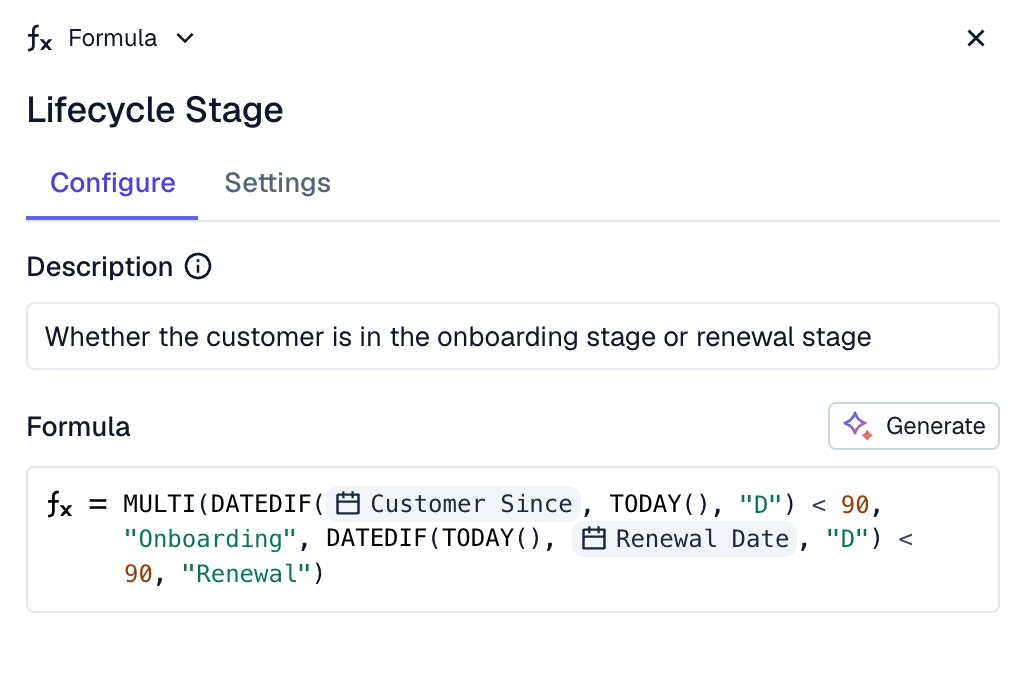This screenshot has height=698, width=1028.
Task: Open the Formula type dropdown chevron
Action: 185,39
